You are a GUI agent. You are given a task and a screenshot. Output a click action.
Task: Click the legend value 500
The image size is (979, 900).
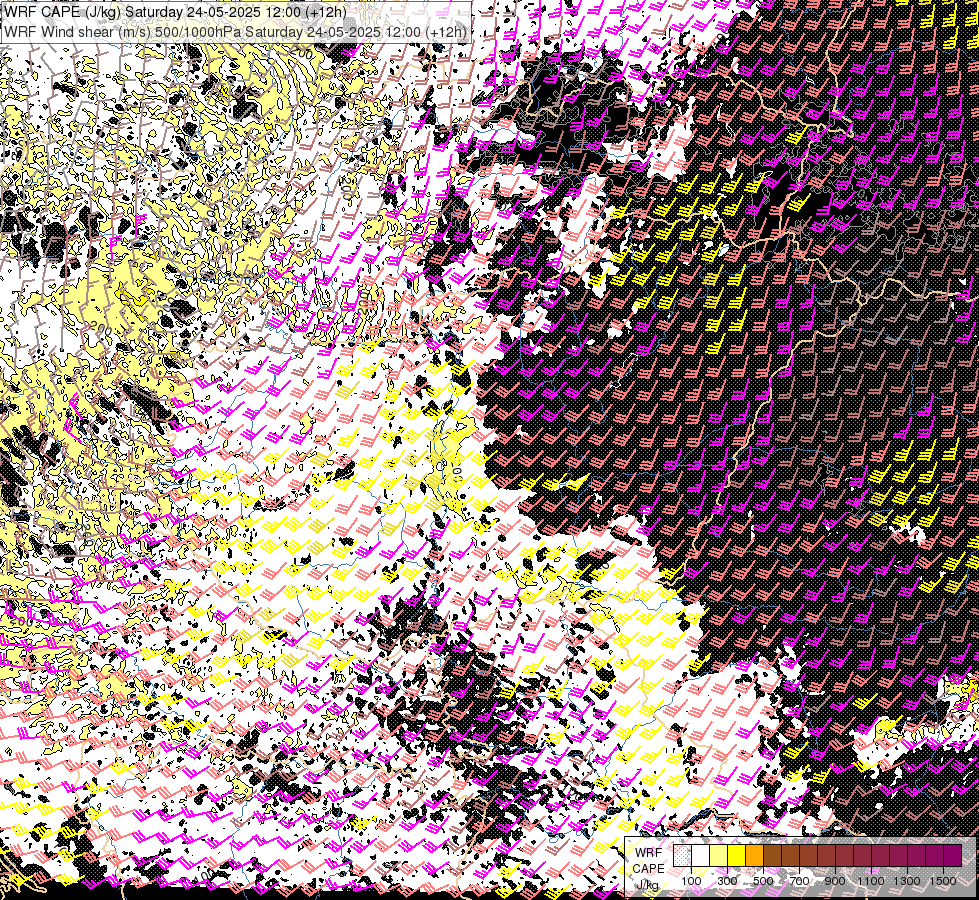pyautogui.click(x=763, y=881)
